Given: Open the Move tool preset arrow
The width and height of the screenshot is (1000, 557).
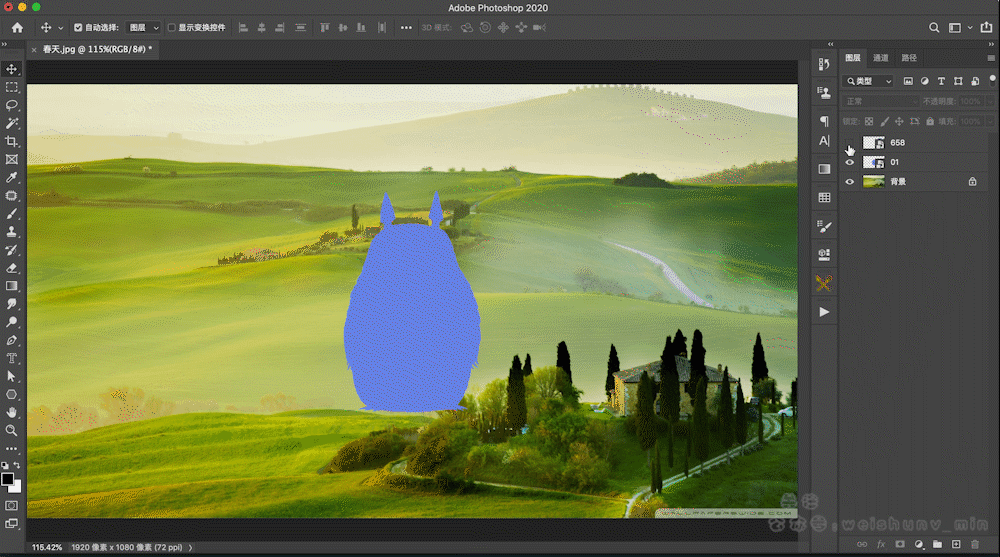Looking at the screenshot, I should (61, 28).
